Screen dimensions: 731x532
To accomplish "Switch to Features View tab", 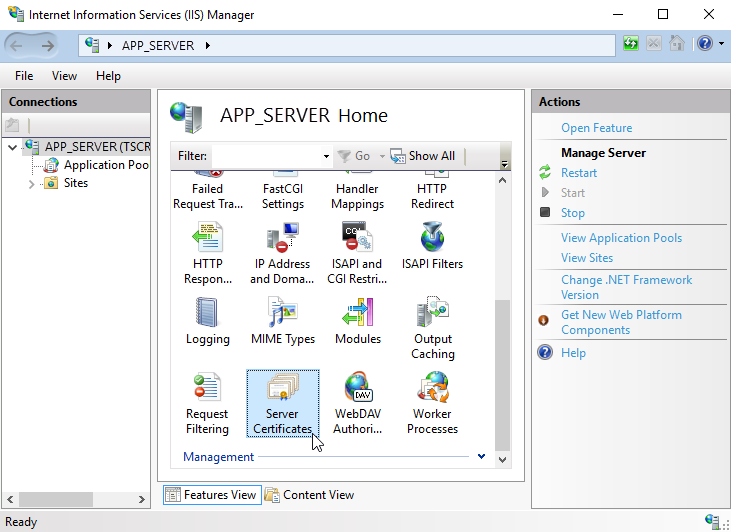I will pos(212,495).
